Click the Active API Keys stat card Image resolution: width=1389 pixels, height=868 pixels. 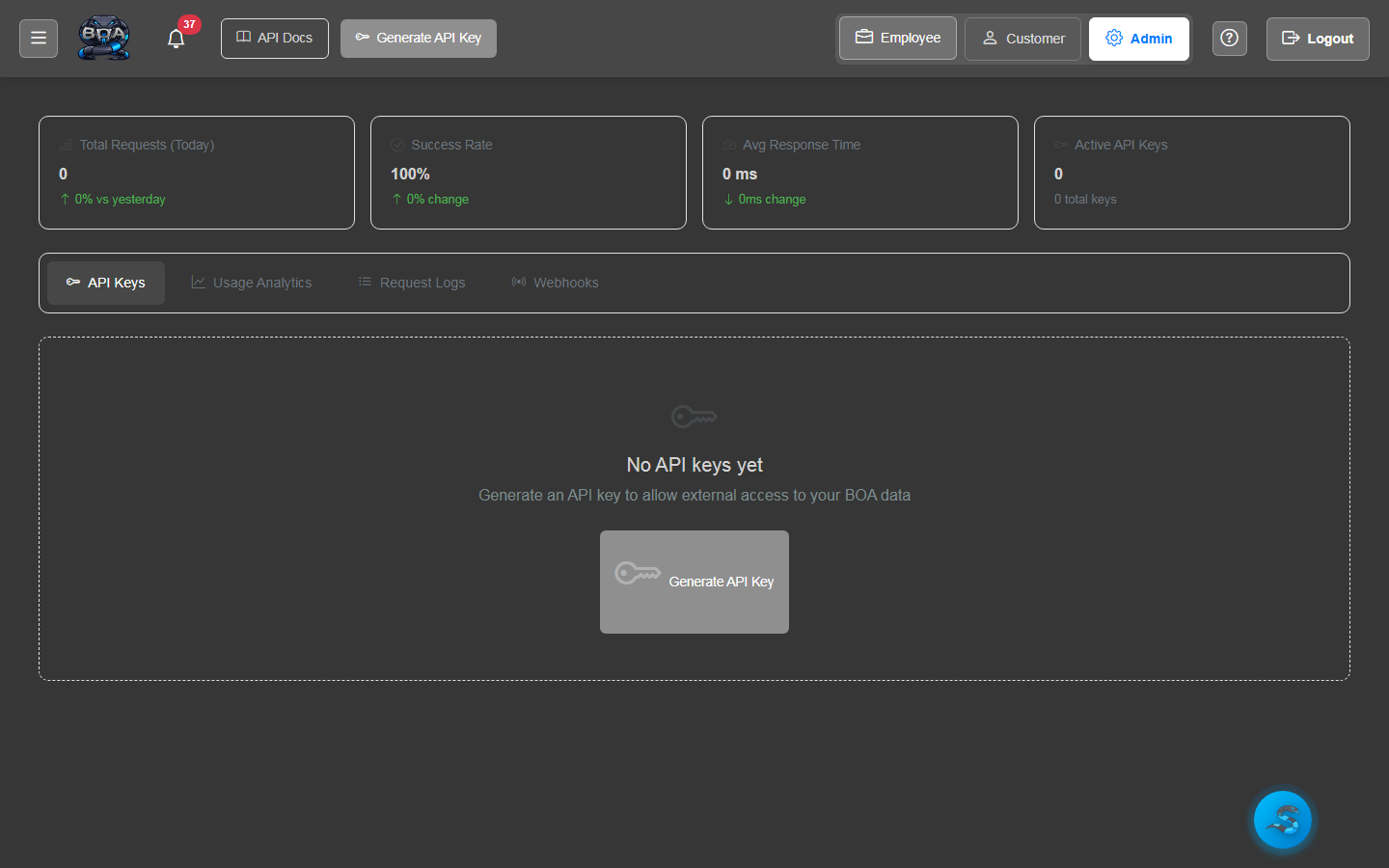(x=1191, y=173)
